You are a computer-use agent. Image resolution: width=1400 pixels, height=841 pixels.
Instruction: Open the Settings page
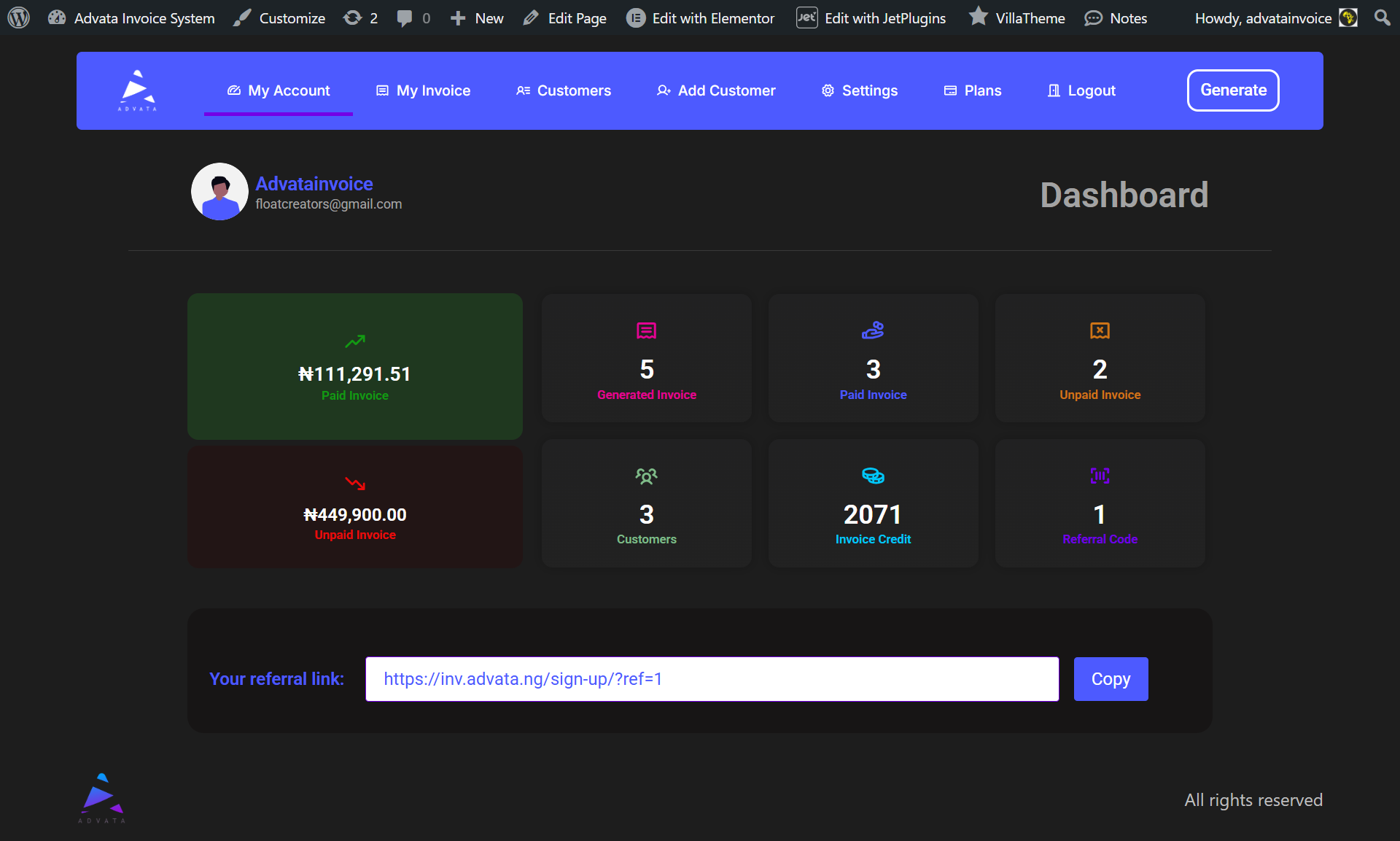pos(860,90)
